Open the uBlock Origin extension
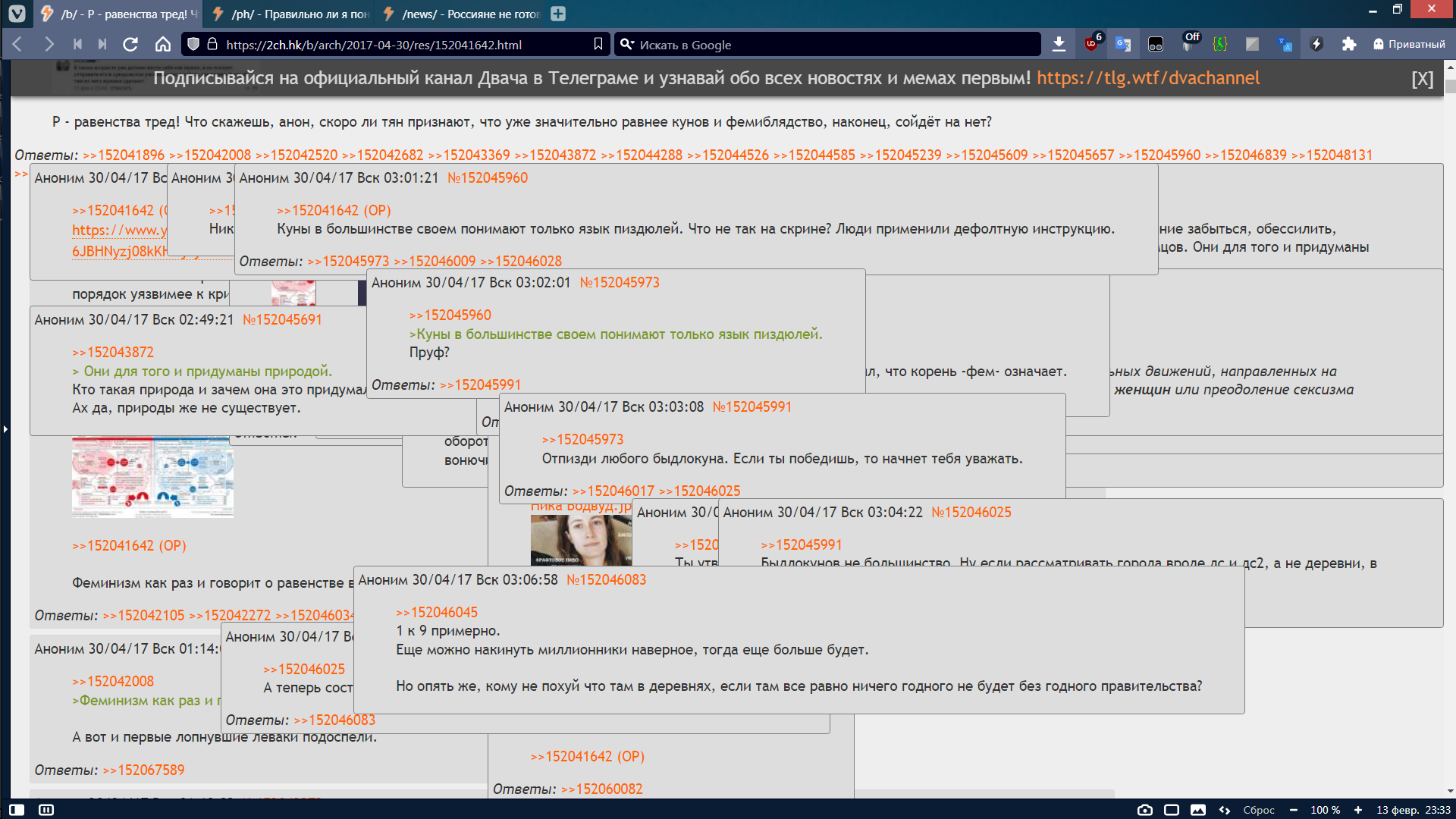Image resolution: width=1456 pixels, height=819 pixels. [1092, 44]
